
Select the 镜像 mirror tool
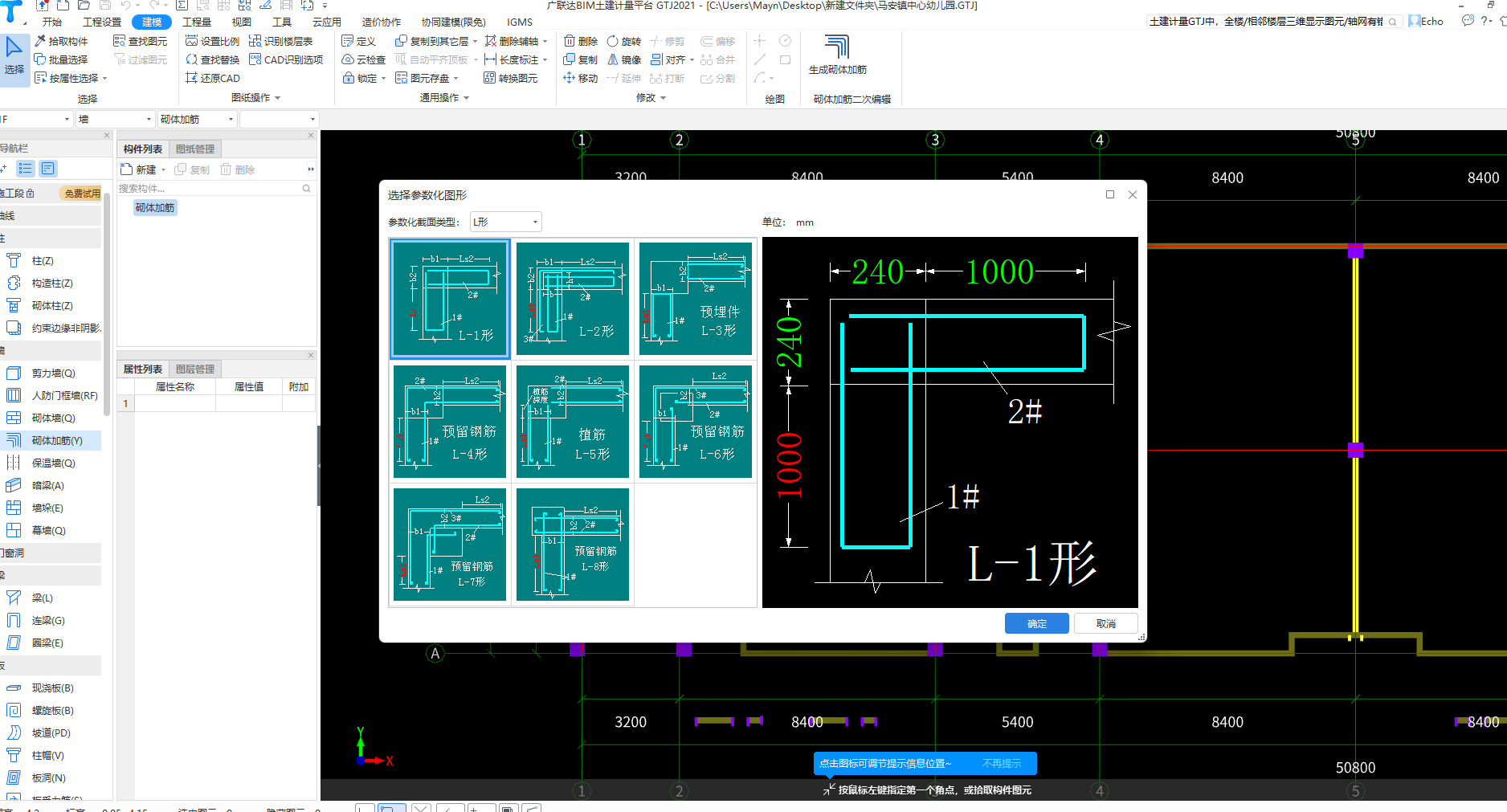624,59
